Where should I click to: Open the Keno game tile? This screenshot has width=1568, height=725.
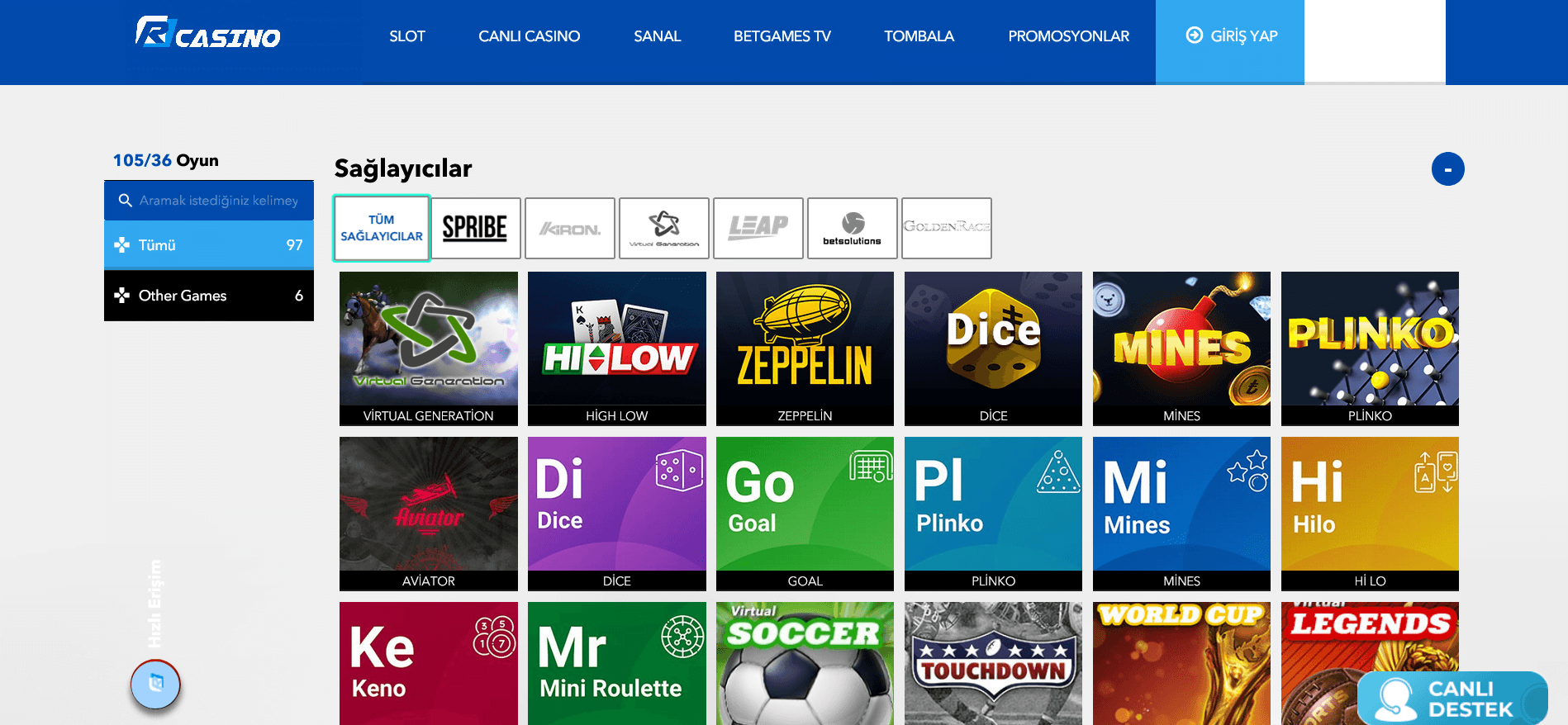tap(429, 664)
